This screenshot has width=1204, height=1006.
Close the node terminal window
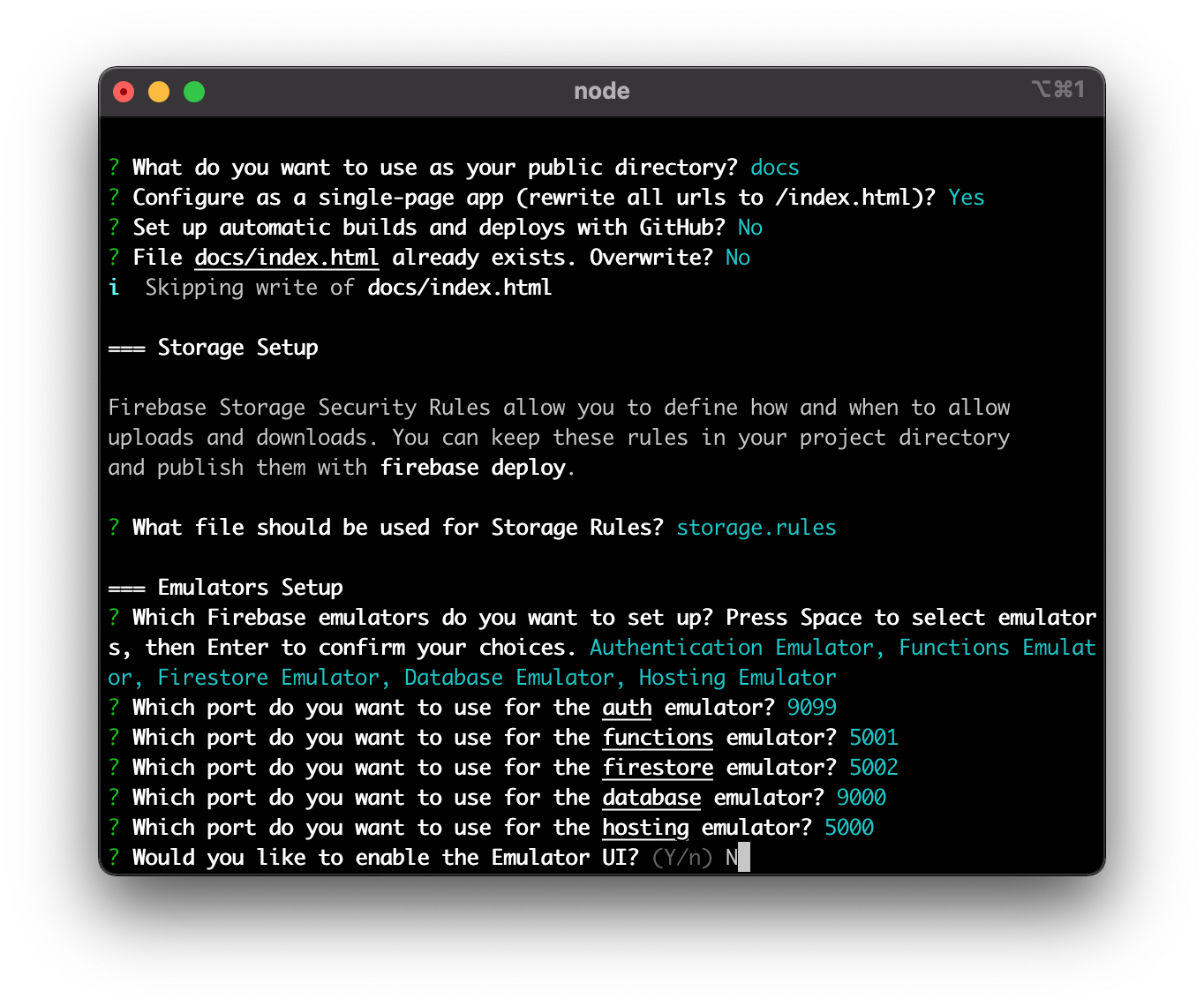(124, 92)
